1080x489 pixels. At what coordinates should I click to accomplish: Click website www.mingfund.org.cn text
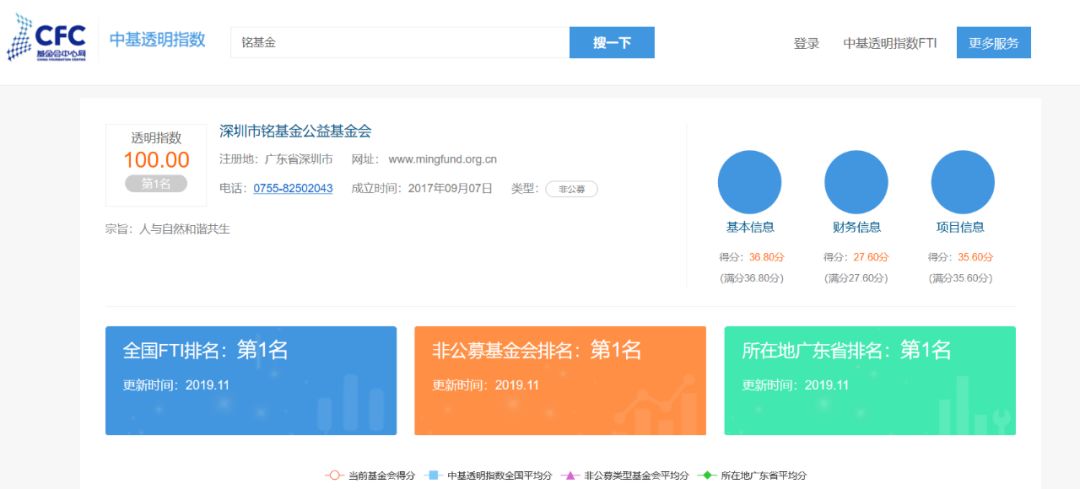tap(443, 160)
